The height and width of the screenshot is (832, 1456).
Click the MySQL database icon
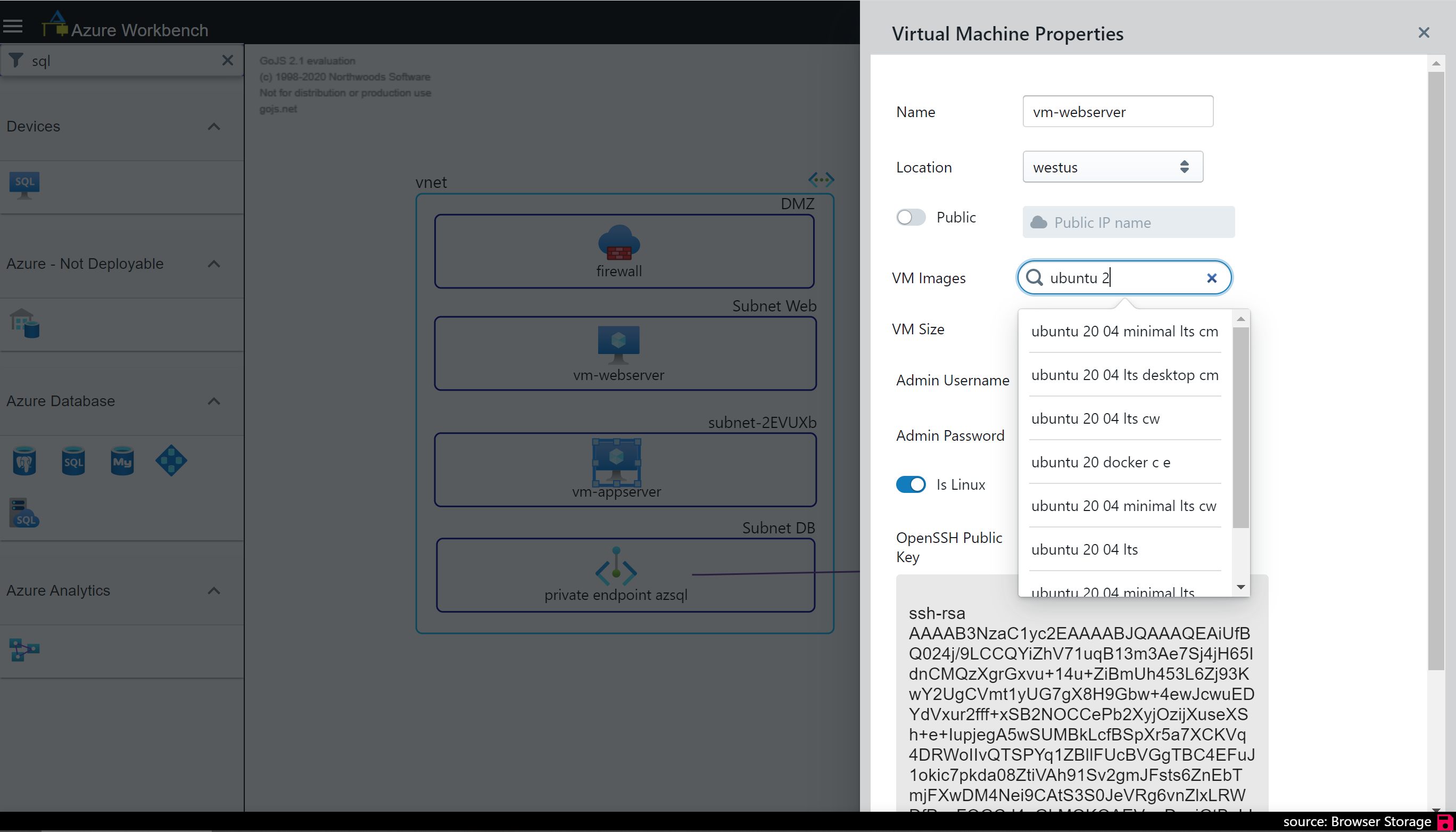[x=122, y=460]
